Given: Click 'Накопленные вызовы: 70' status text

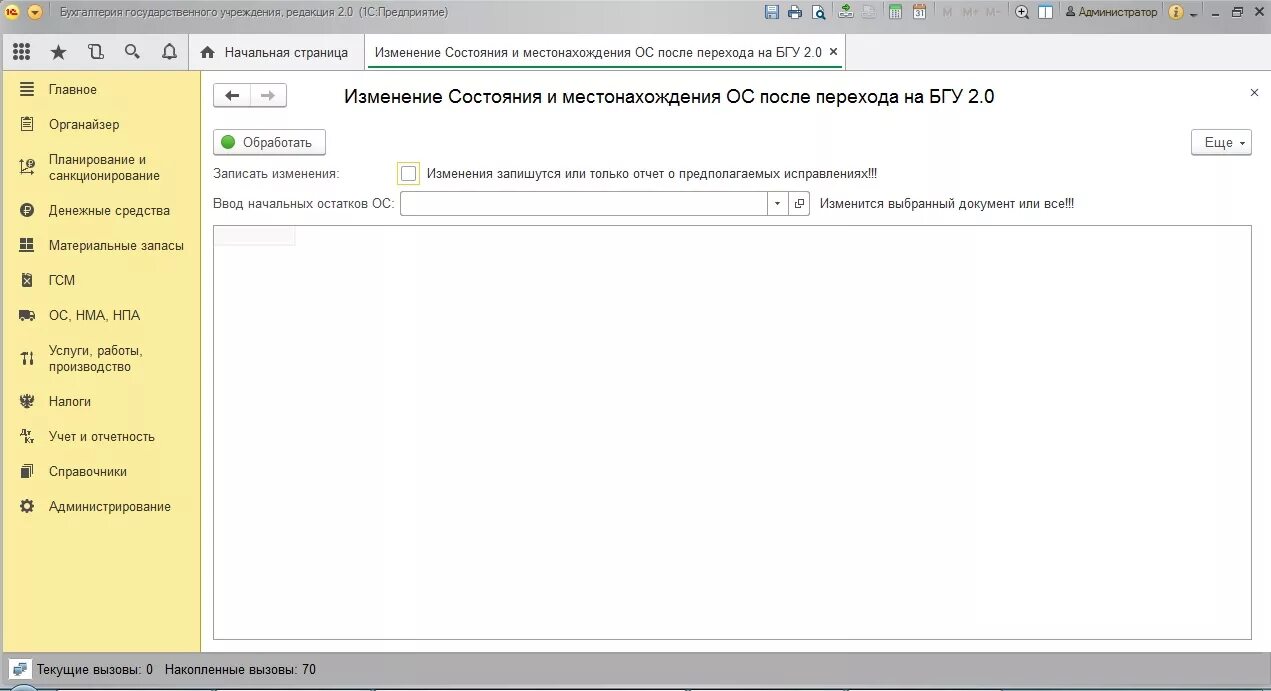Looking at the screenshot, I should 240,670.
